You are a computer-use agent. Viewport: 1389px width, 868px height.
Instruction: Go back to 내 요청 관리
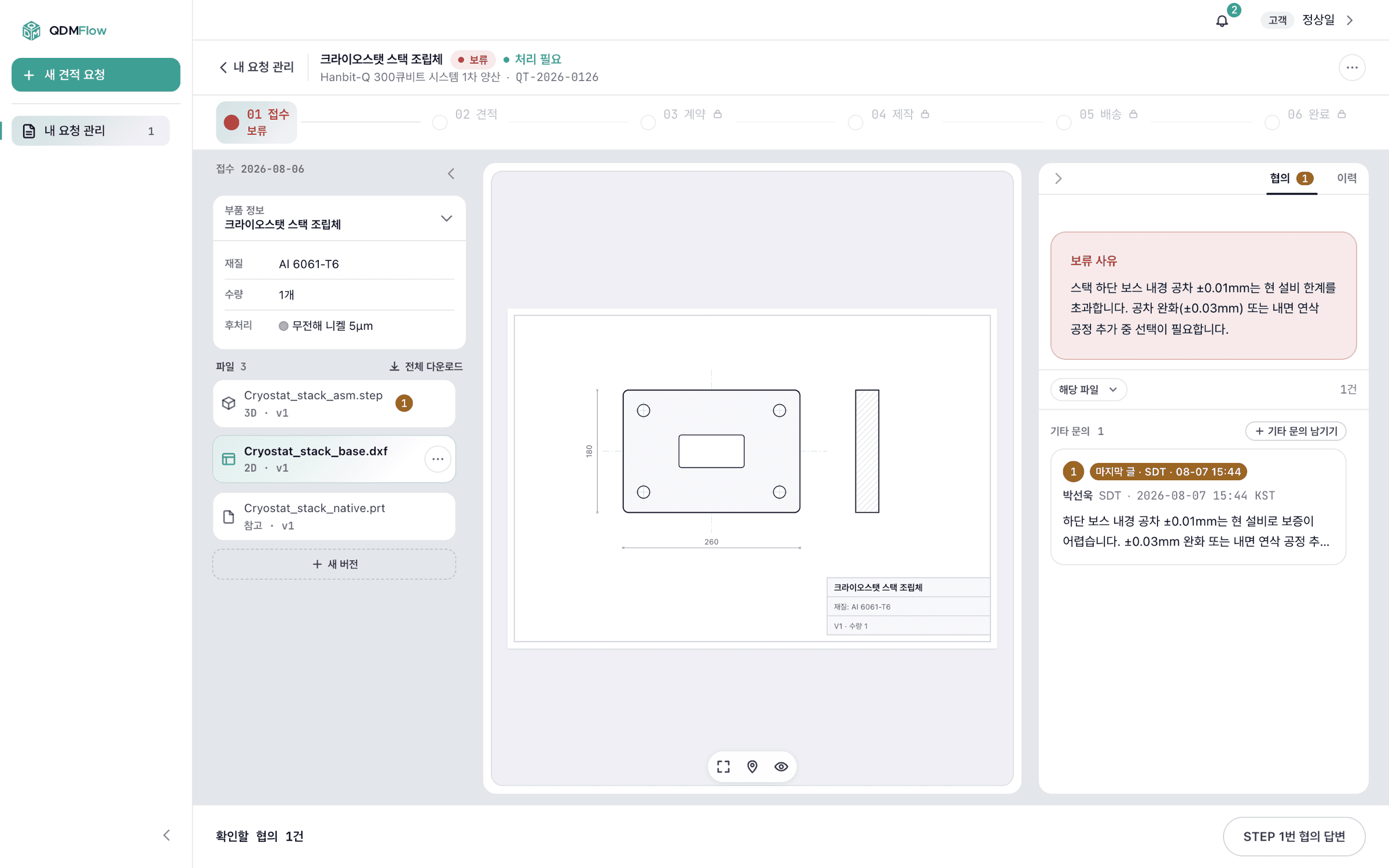coord(256,67)
